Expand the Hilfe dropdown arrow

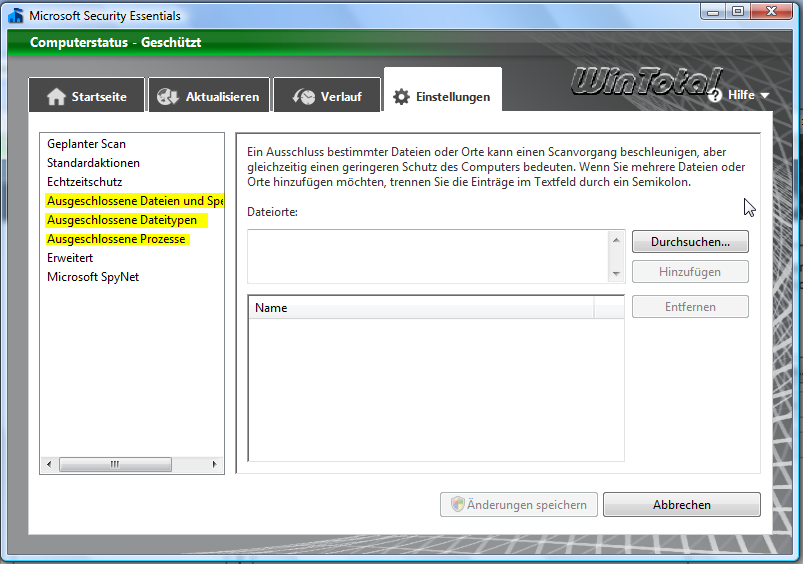(x=765, y=95)
